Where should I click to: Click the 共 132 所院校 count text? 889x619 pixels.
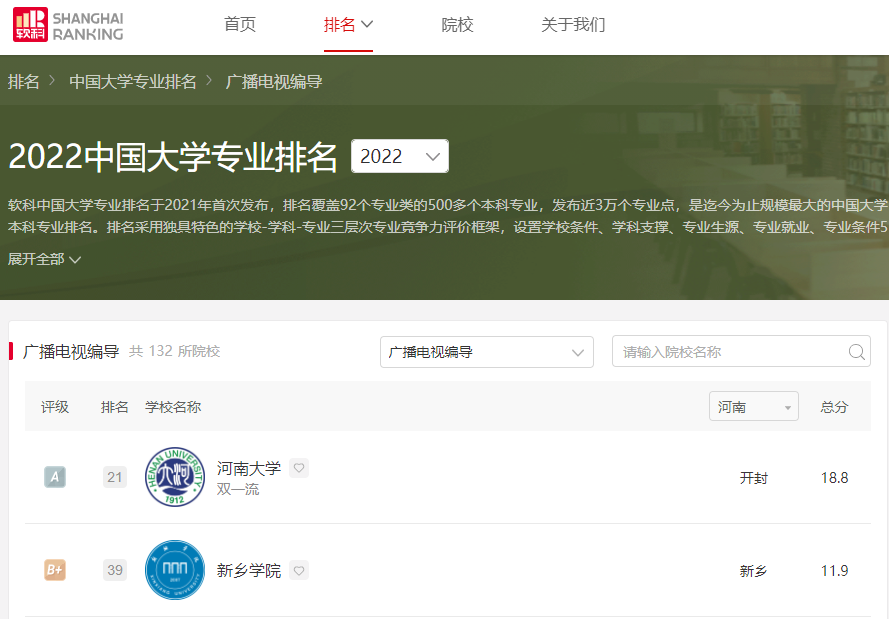175,351
